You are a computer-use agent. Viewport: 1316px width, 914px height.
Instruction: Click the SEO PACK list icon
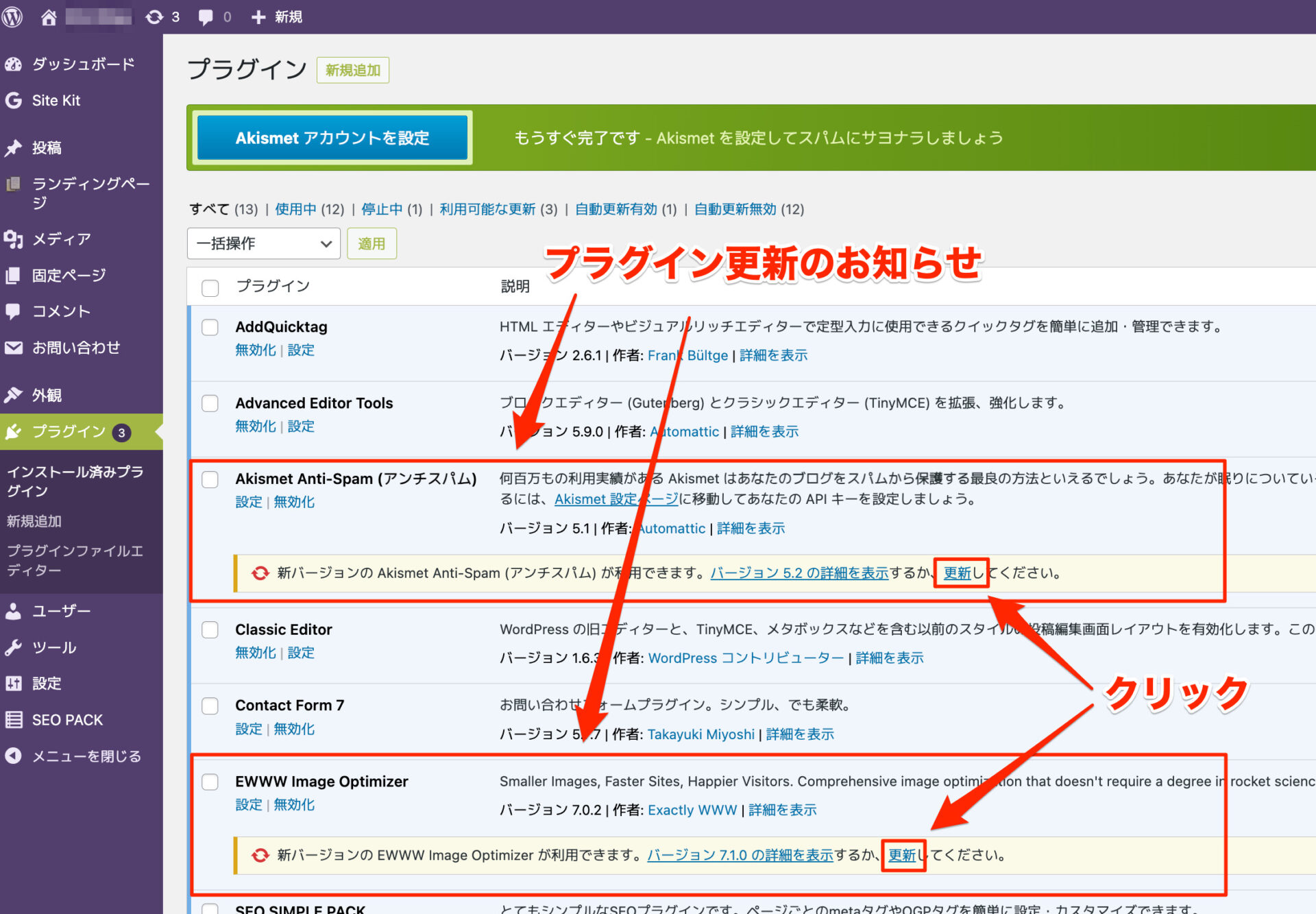click(13, 720)
